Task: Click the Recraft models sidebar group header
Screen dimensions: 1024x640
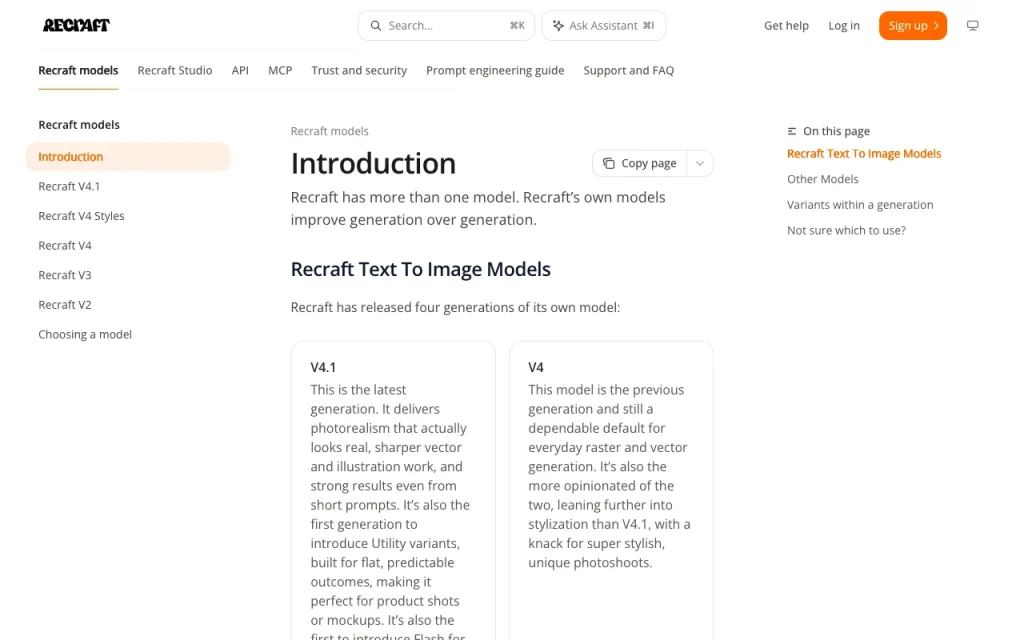Action: (79, 125)
